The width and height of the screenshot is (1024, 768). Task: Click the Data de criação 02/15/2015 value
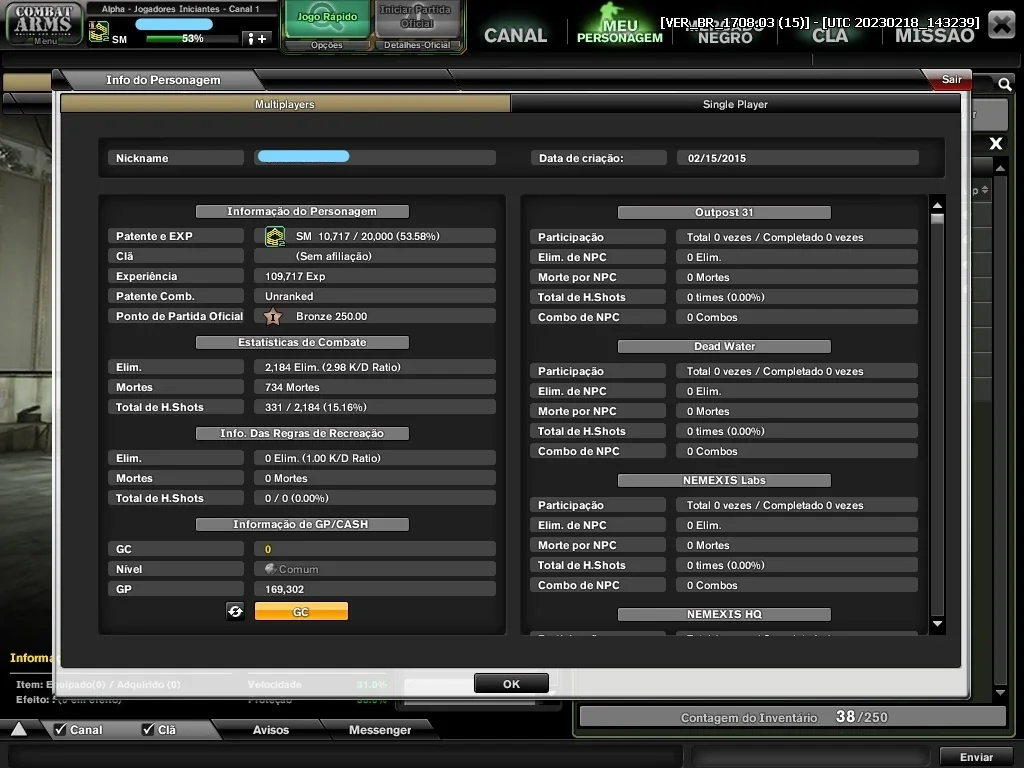(797, 158)
